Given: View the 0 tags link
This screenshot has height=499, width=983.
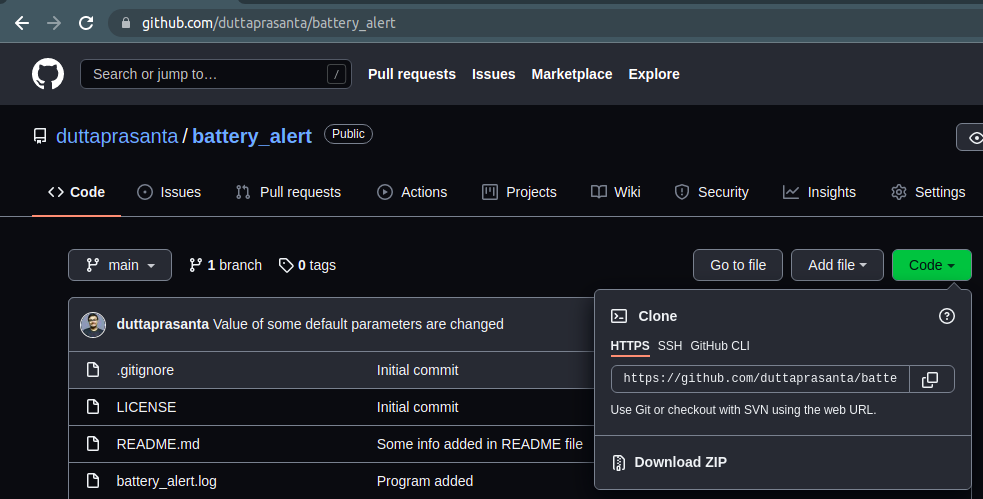Looking at the screenshot, I should pos(308,265).
